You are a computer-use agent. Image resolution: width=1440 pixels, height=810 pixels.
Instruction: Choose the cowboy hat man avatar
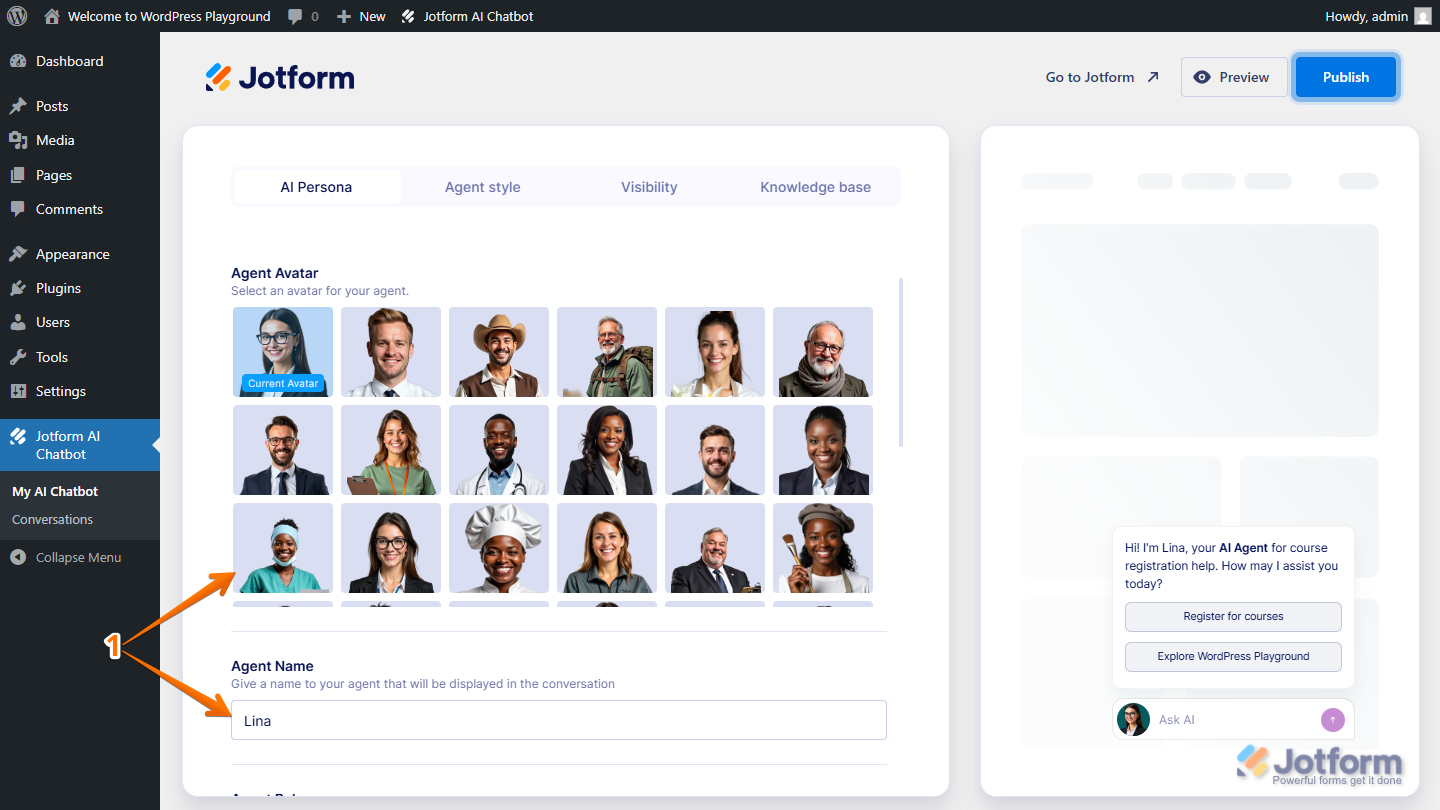(499, 352)
